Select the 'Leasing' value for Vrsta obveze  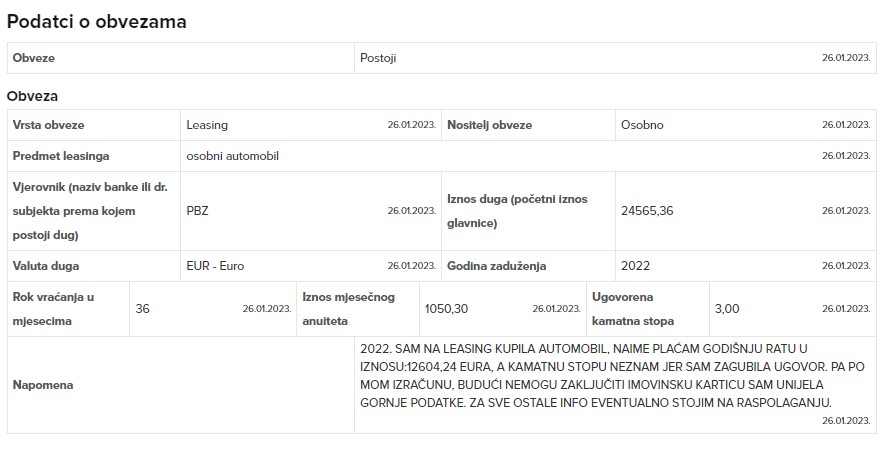pyautogui.click(x=207, y=125)
